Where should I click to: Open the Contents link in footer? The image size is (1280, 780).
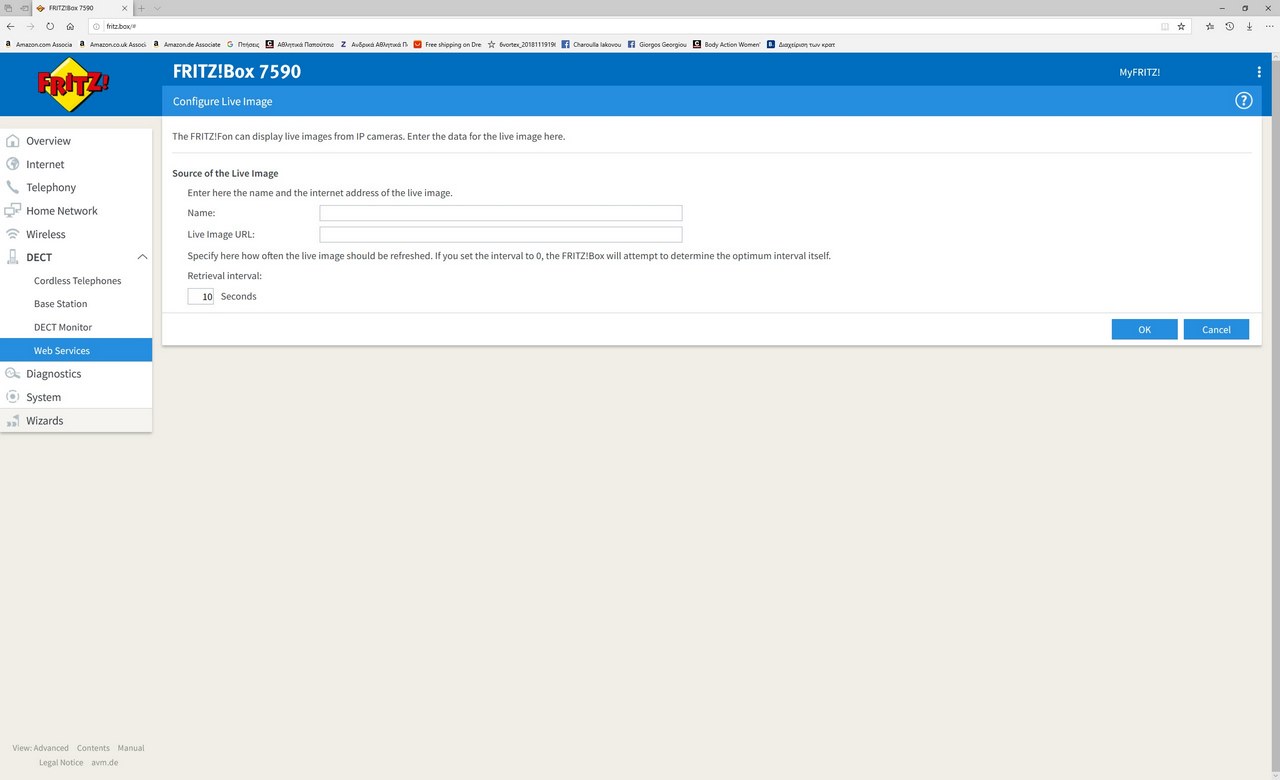[93, 748]
